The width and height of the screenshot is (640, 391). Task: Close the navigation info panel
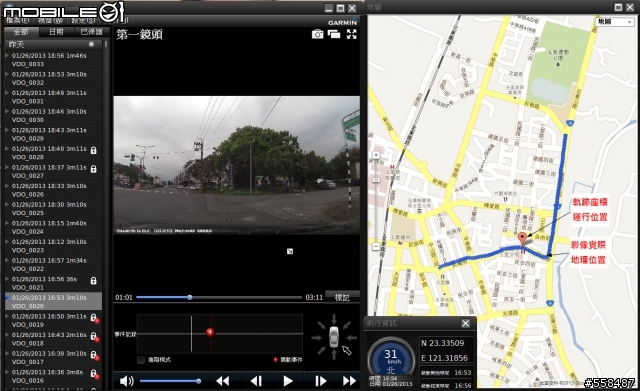[465, 323]
